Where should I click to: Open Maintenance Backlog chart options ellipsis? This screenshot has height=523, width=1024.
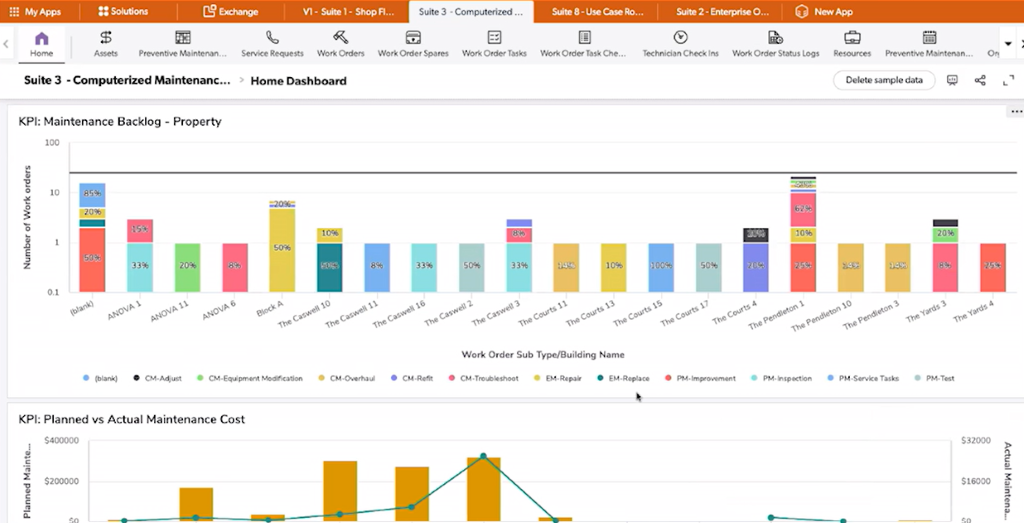click(1015, 112)
